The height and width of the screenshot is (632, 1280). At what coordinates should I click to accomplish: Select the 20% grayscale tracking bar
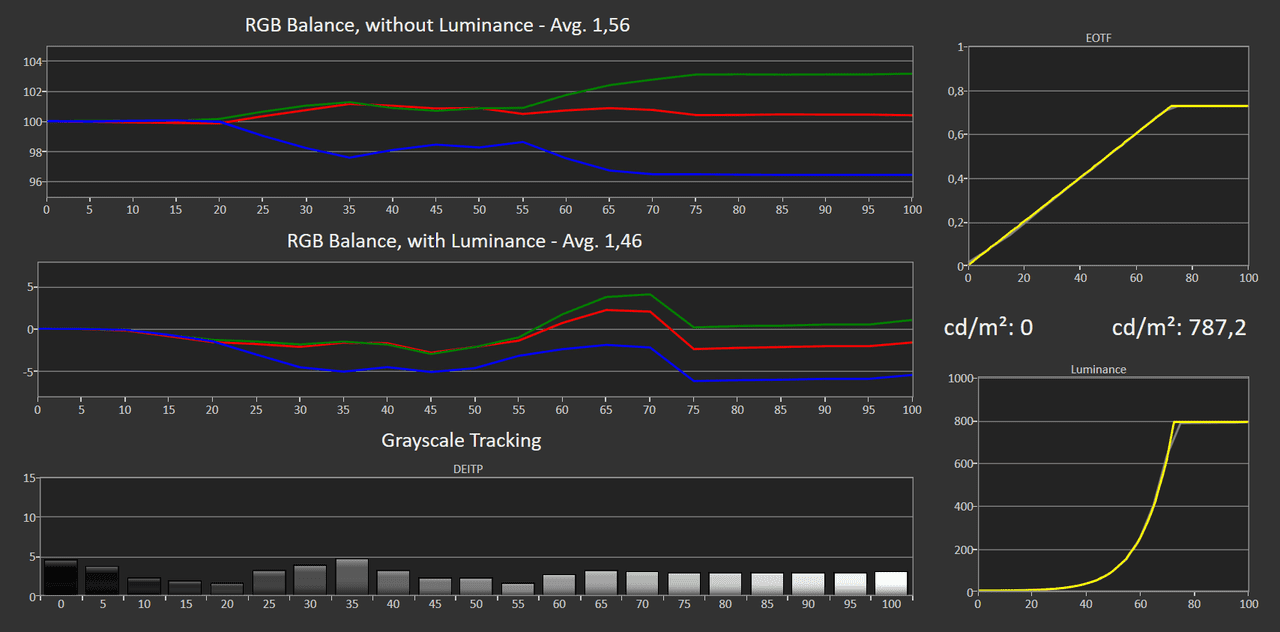click(x=227, y=589)
